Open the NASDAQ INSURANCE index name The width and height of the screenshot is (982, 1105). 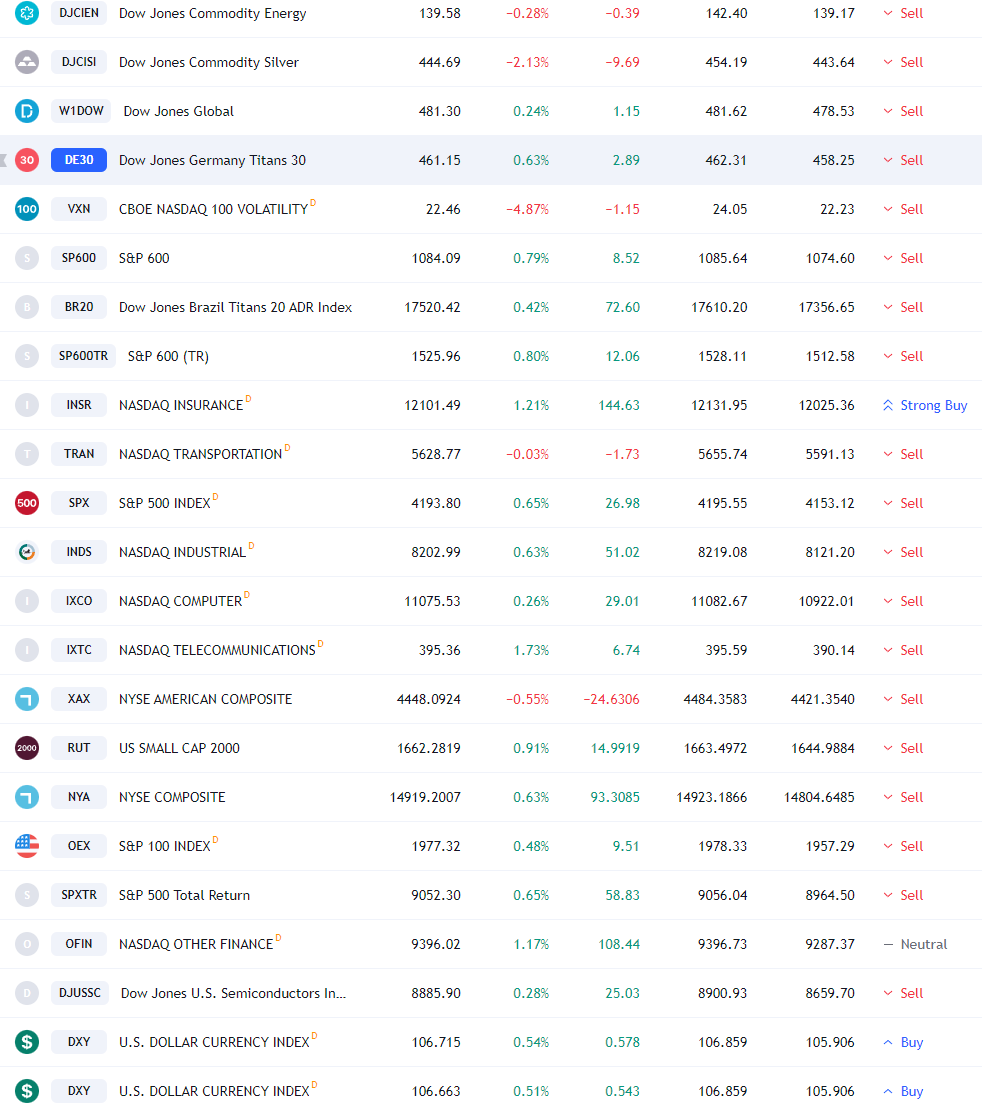click(180, 405)
